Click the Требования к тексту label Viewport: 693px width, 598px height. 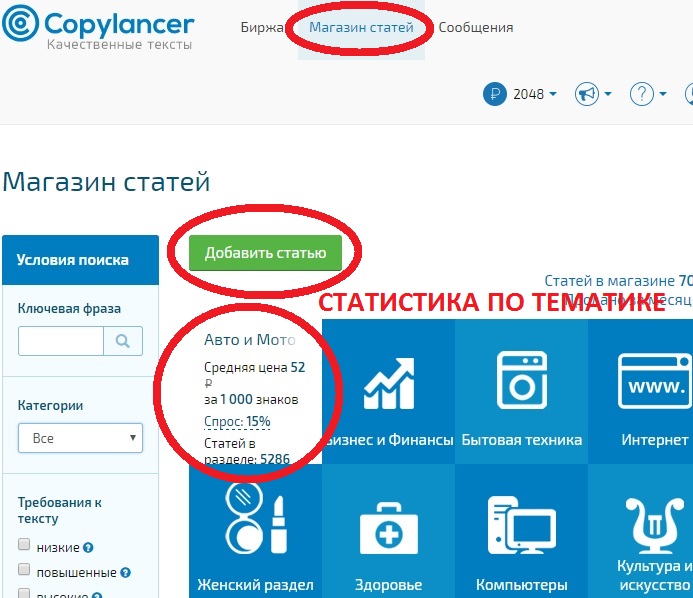click(x=60, y=510)
